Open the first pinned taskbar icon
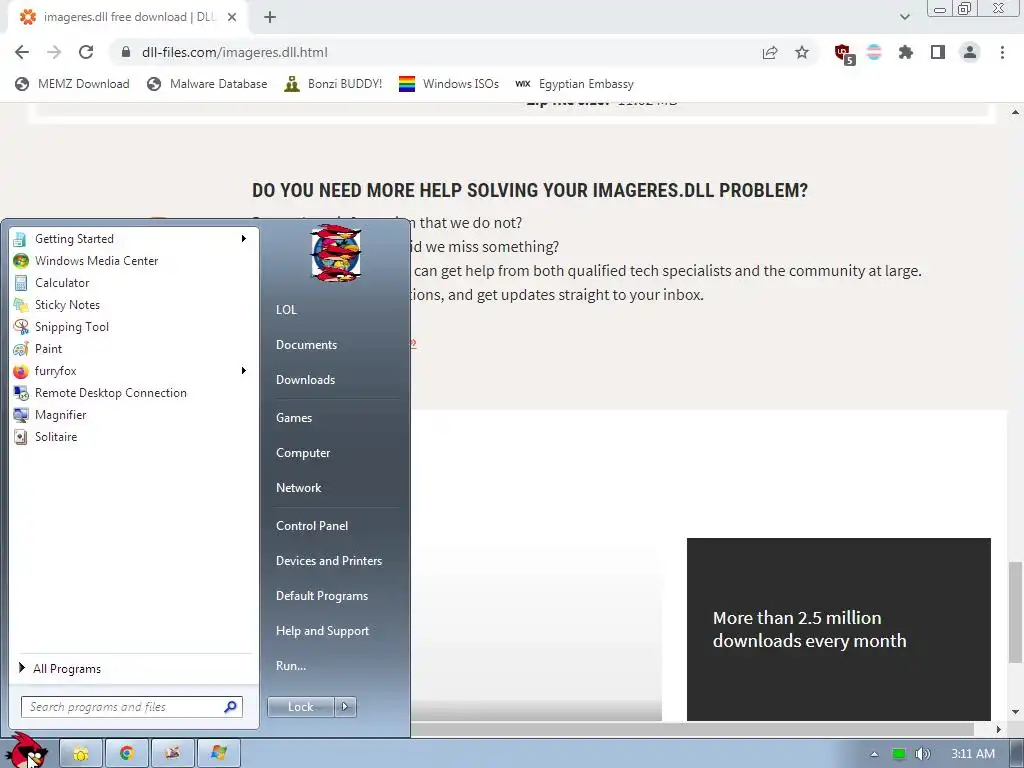The width and height of the screenshot is (1024, 768). click(81, 754)
